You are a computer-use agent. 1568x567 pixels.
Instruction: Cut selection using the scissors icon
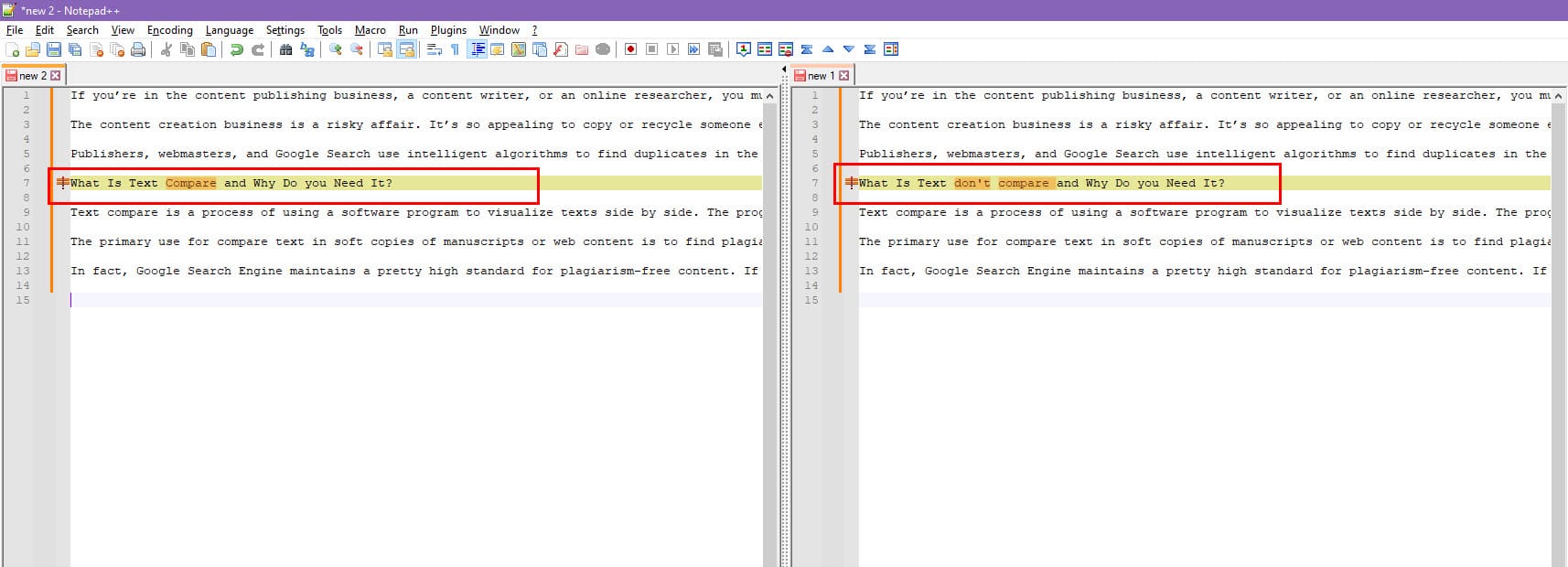click(x=166, y=49)
